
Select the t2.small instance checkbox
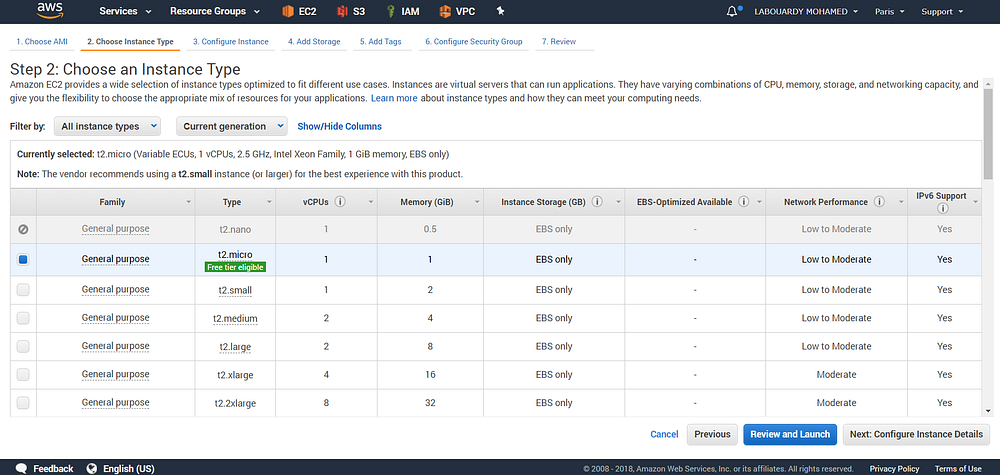pyautogui.click(x=23, y=290)
